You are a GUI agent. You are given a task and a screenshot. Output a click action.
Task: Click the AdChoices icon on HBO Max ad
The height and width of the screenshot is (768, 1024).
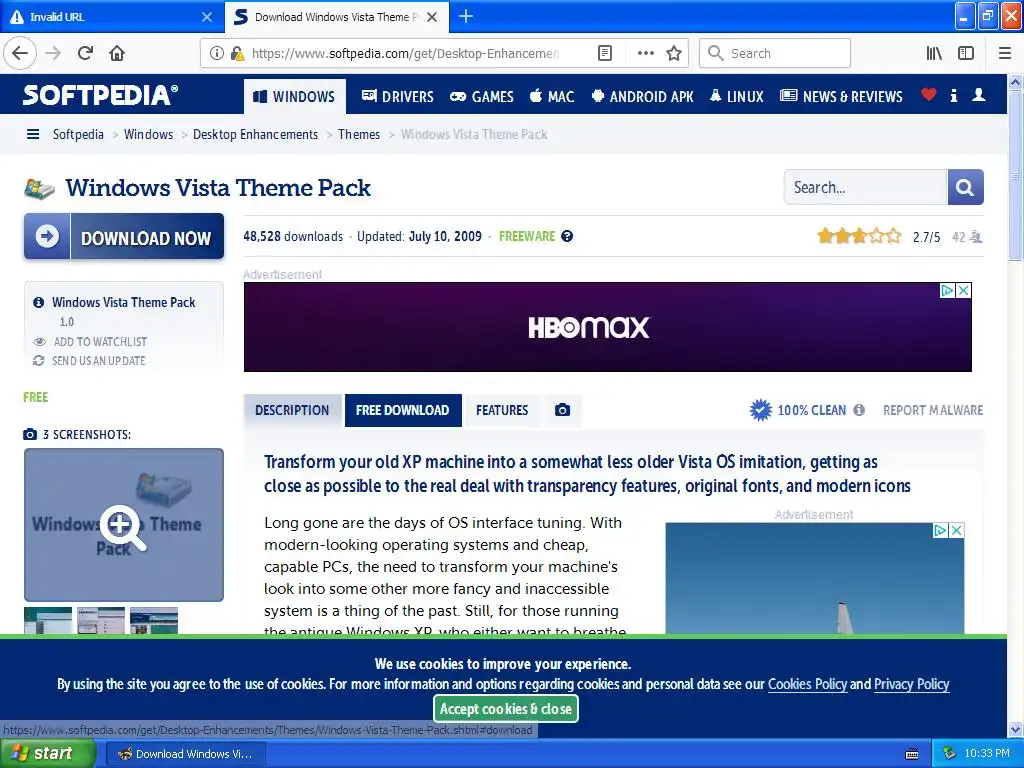coord(948,291)
